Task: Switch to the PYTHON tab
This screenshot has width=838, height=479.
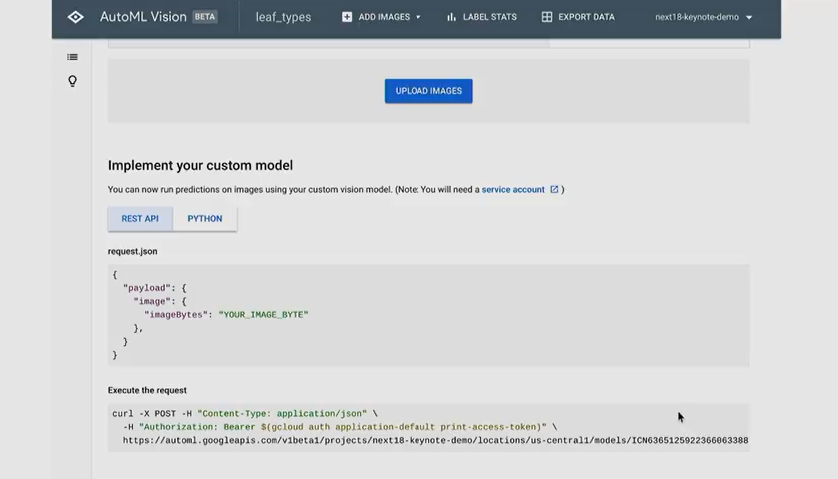Action: coord(205,219)
